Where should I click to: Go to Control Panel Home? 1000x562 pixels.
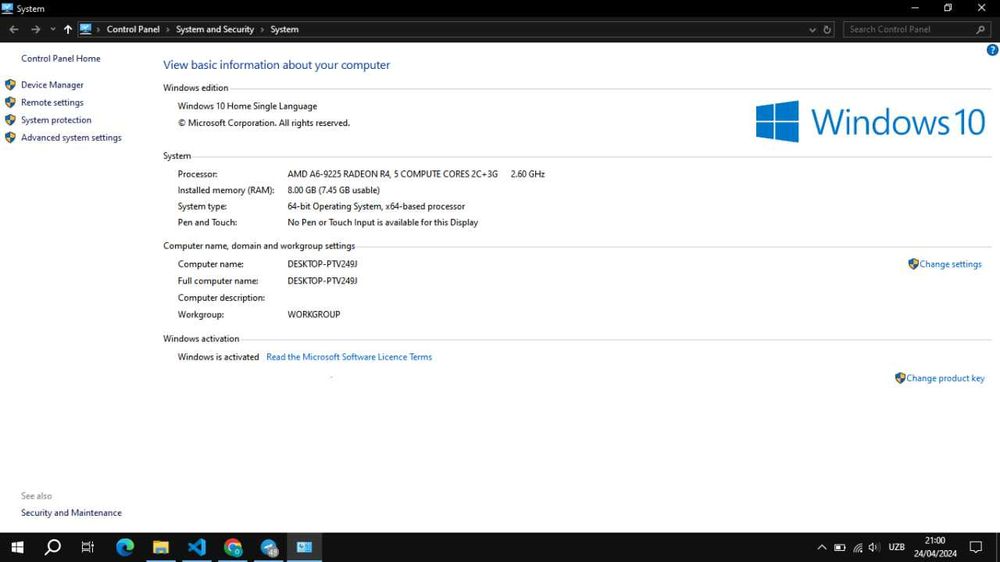61,58
